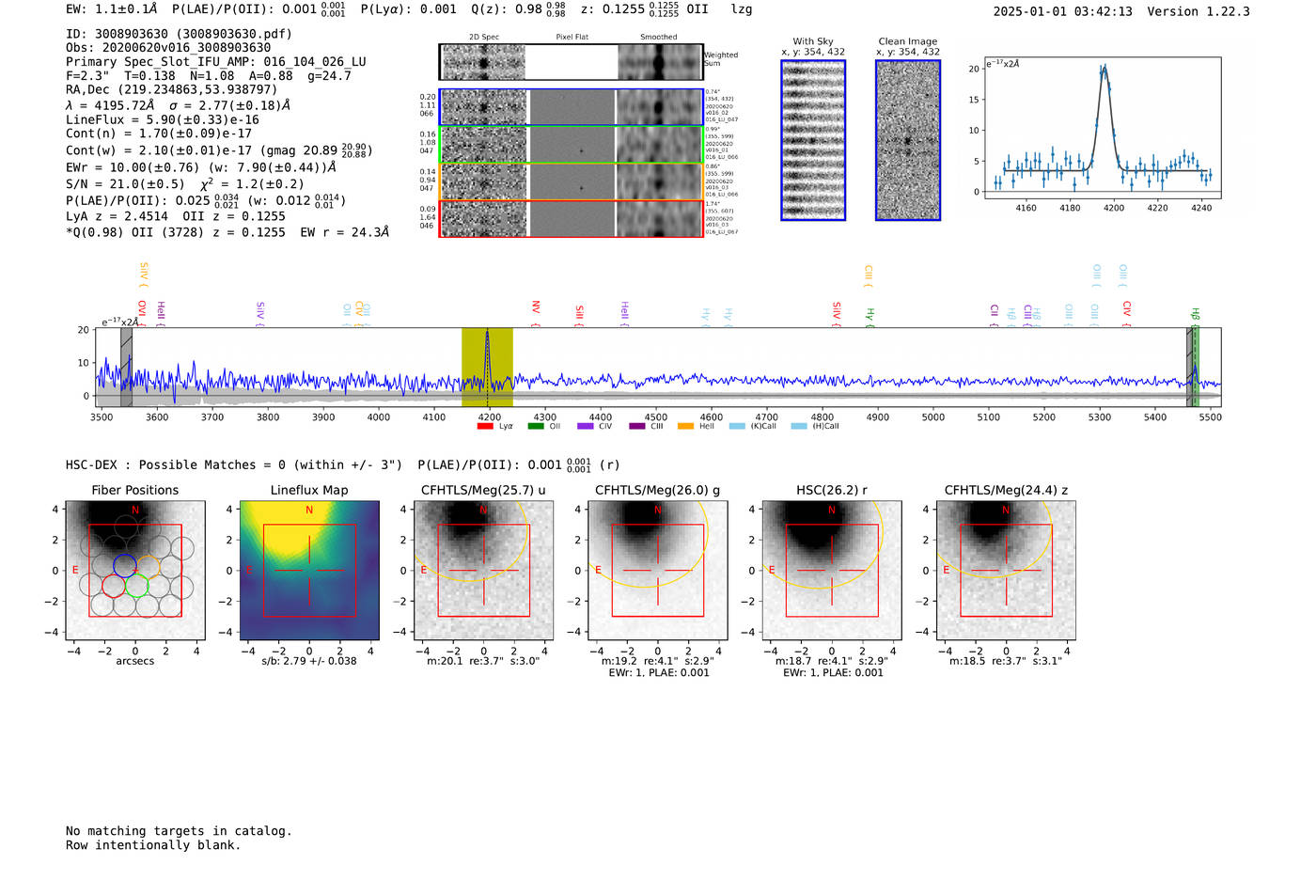The image size is (1316, 896).
Task: Click the (H)CaII legend swatch
Action: (x=799, y=426)
